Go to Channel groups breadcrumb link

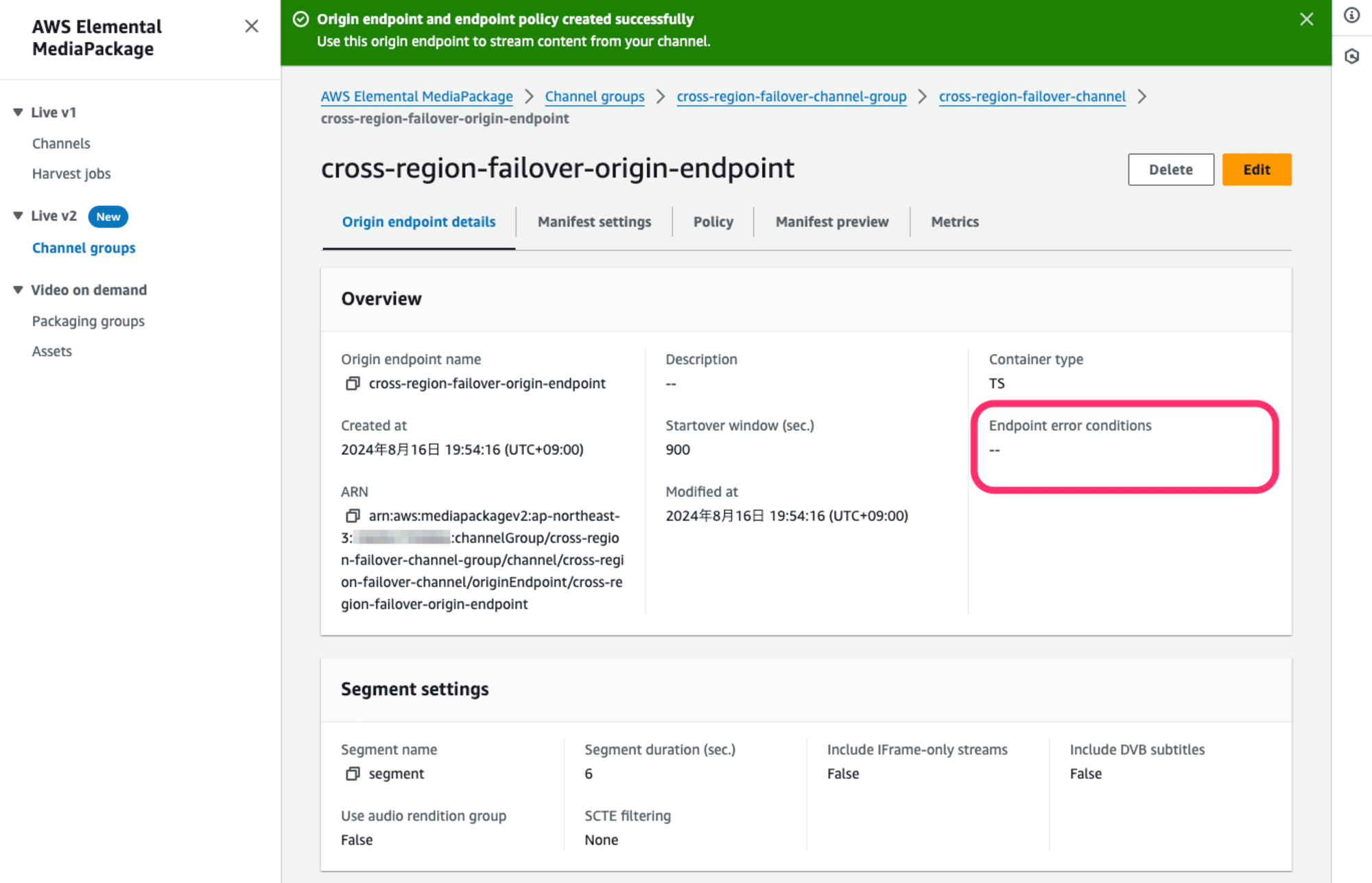tap(595, 96)
